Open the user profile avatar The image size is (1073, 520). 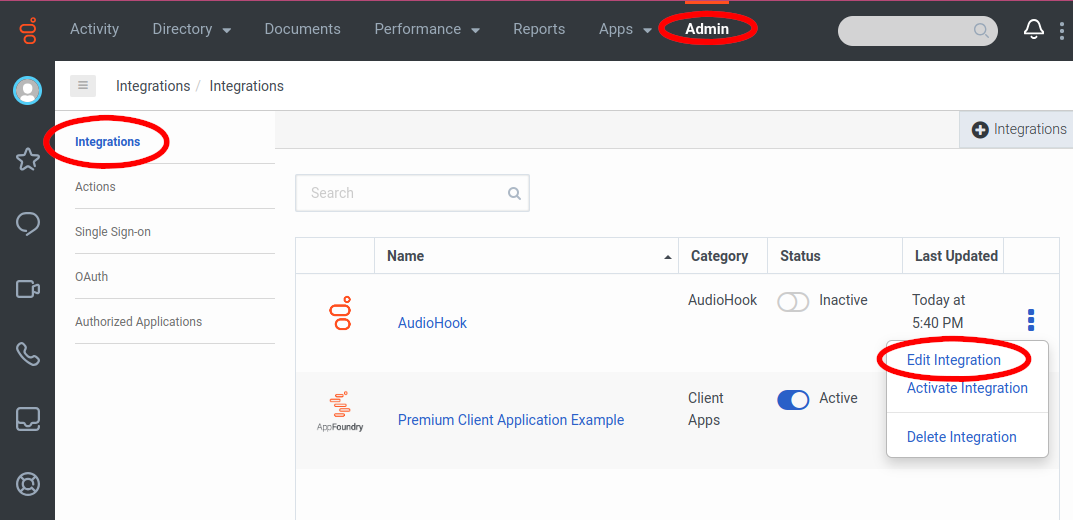27,91
